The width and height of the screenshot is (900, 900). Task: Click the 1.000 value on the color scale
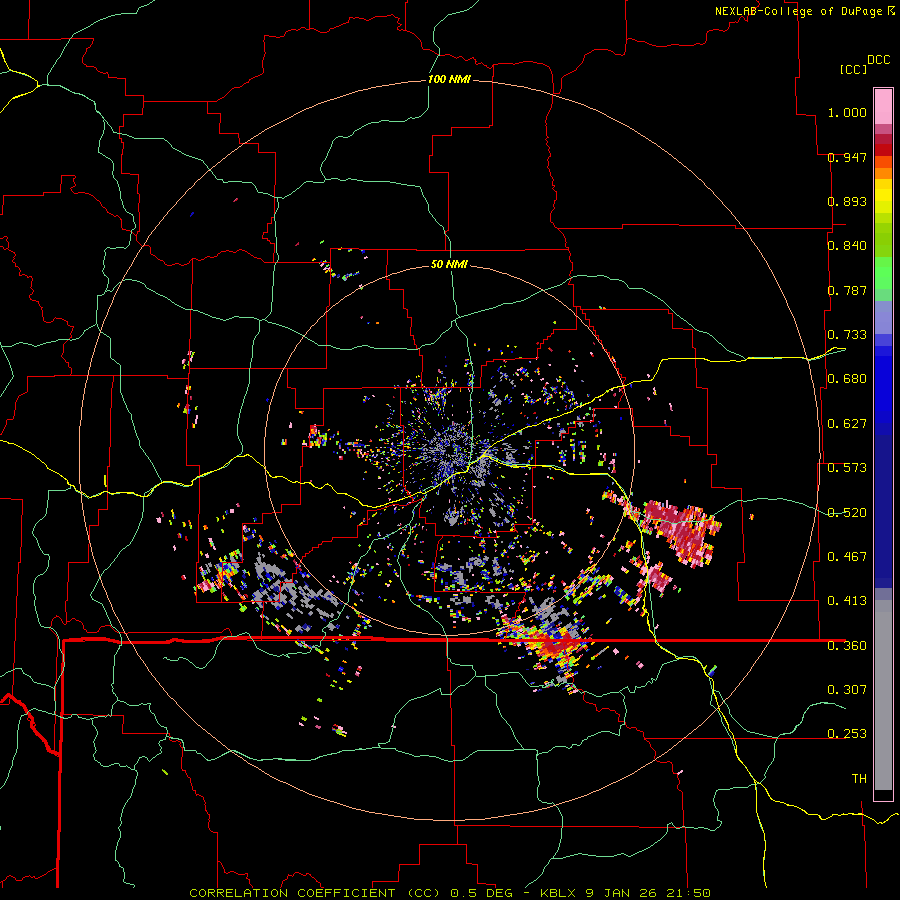click(x=847, y=112)
